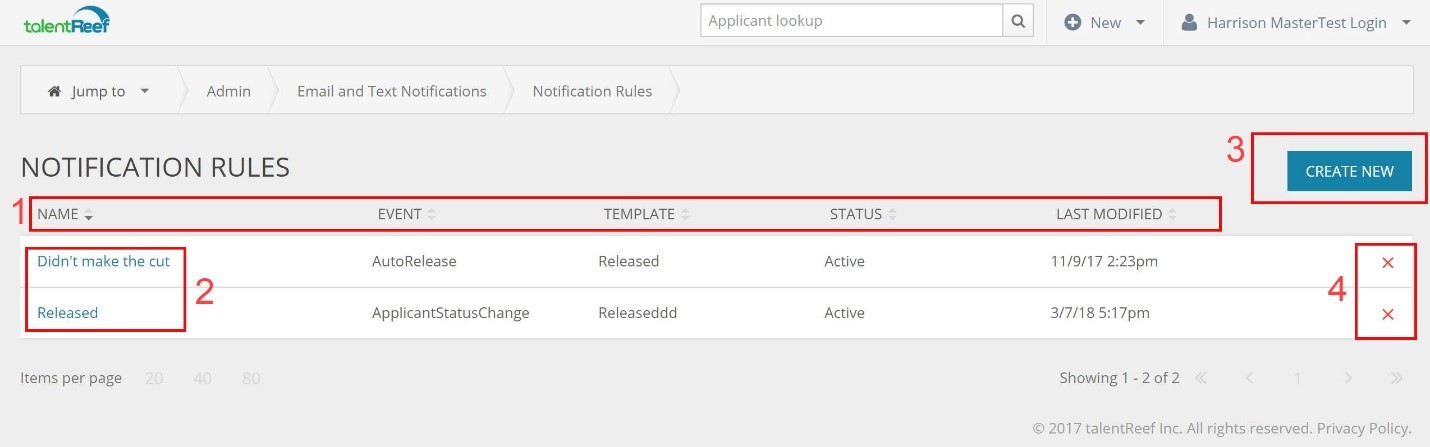Delete the "Released" notification rule
1430x447 pixels.
click(1387, 315)
